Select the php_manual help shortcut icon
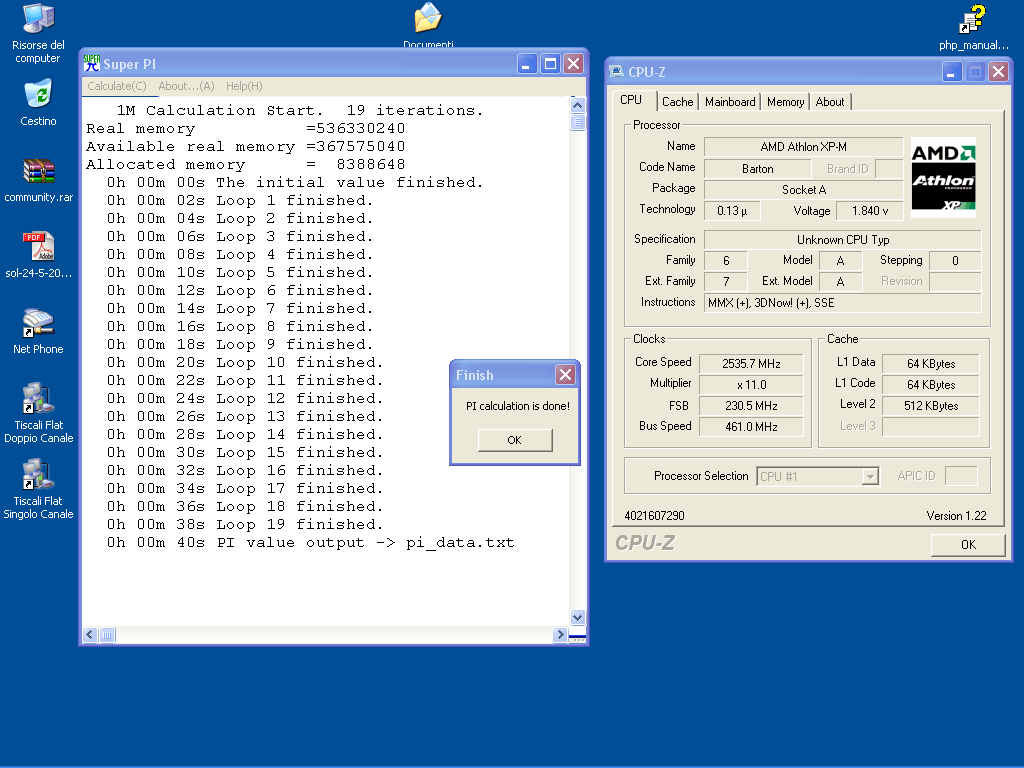1024x768 pixels. pos(974,27)
